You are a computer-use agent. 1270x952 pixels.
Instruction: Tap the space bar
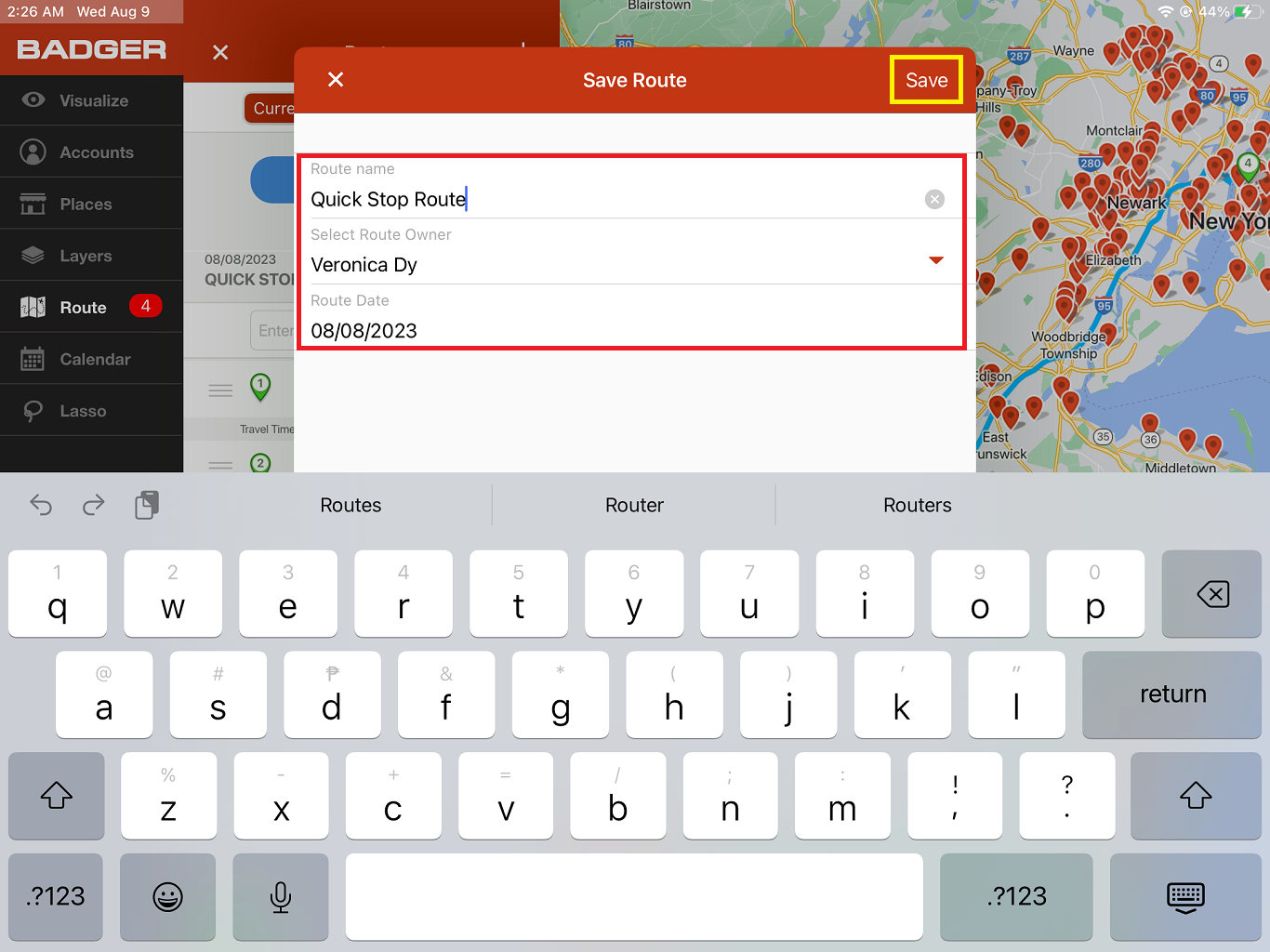634,896
